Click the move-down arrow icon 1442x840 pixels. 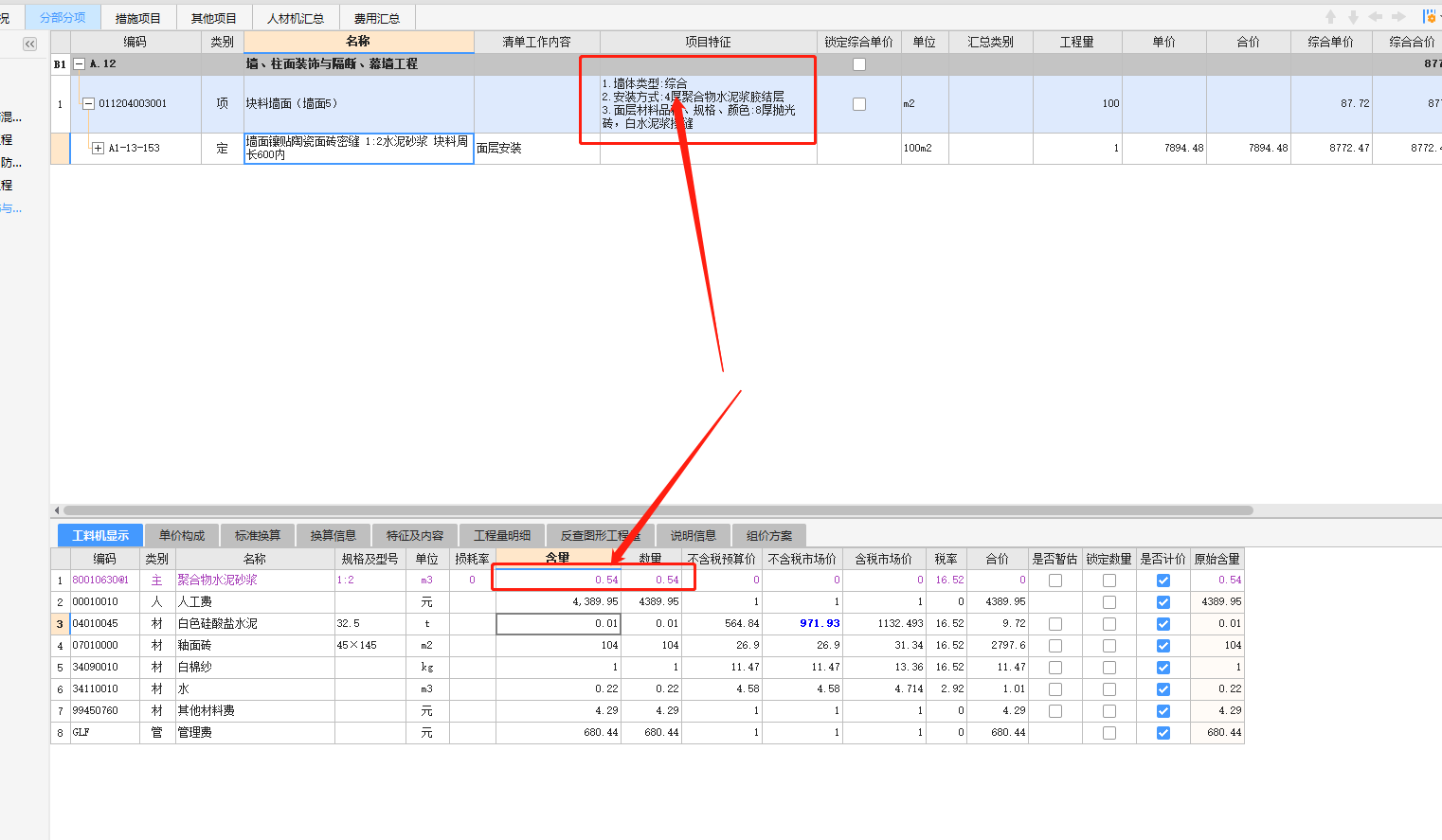[1353, 17]
